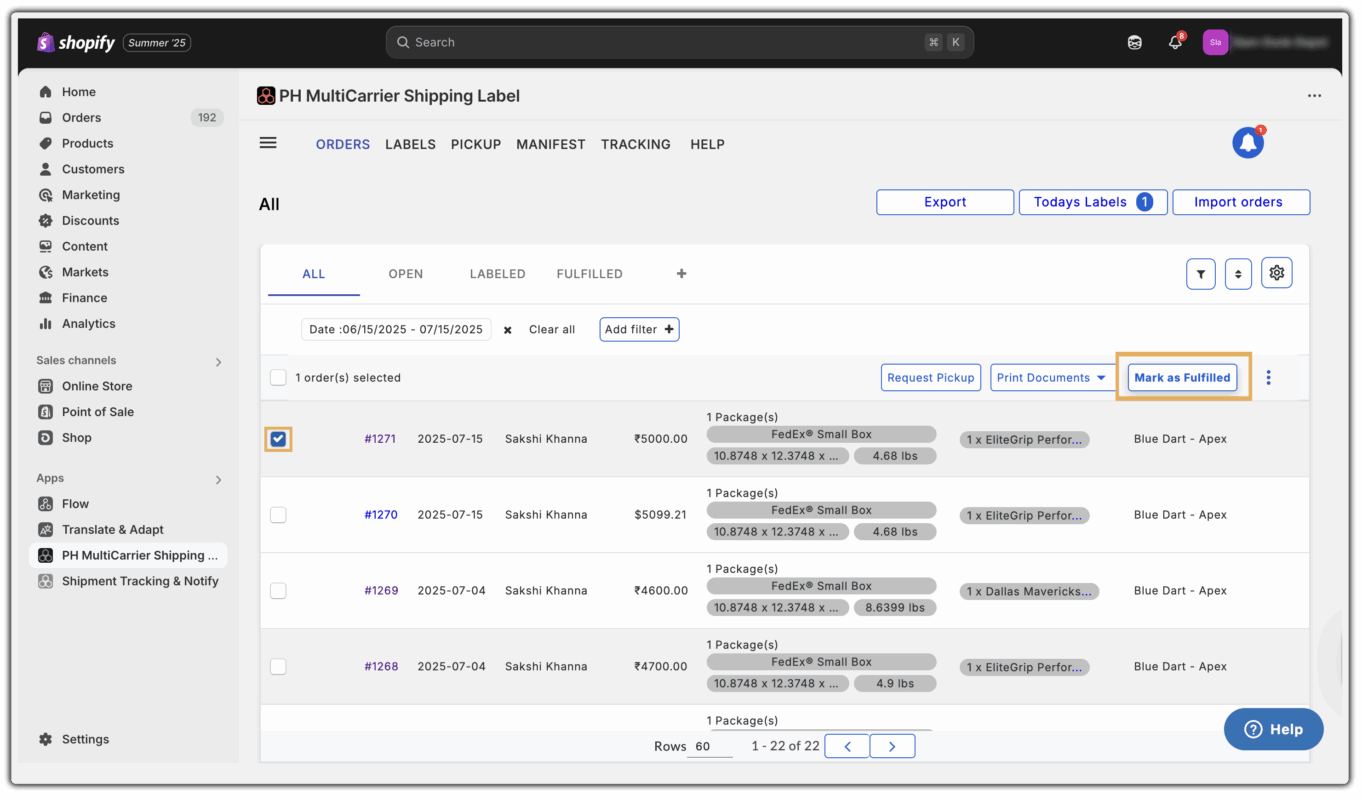Click the Date 06/15/2025 - 07/15/2025 filter chip
Viewport: 1362px width, 800px height.
396,329
